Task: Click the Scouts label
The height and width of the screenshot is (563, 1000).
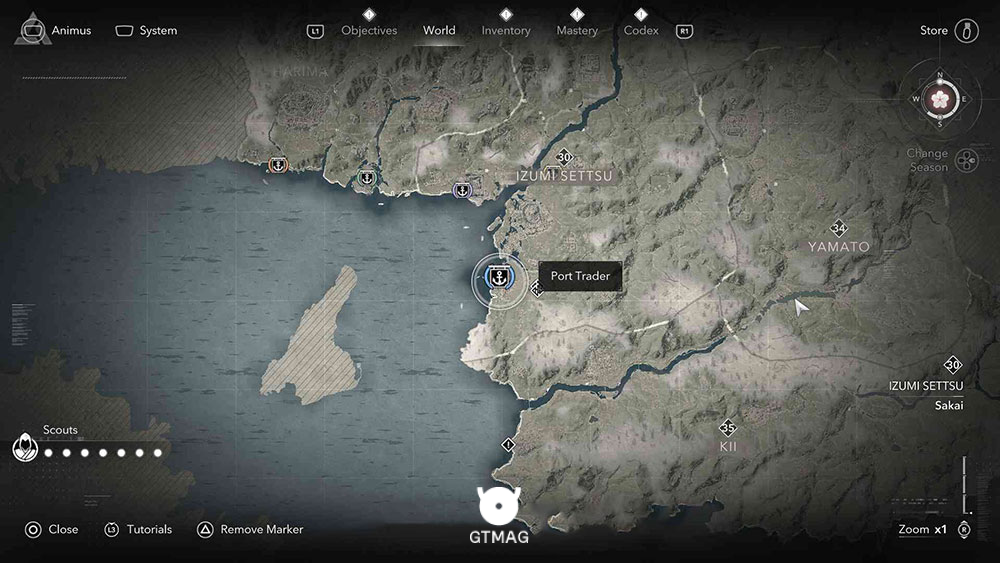Action: [x=60, y=430]
